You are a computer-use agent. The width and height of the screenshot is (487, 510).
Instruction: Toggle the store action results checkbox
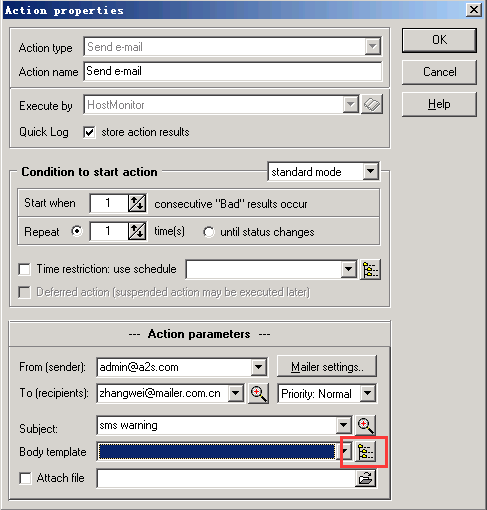pos(89,132)
